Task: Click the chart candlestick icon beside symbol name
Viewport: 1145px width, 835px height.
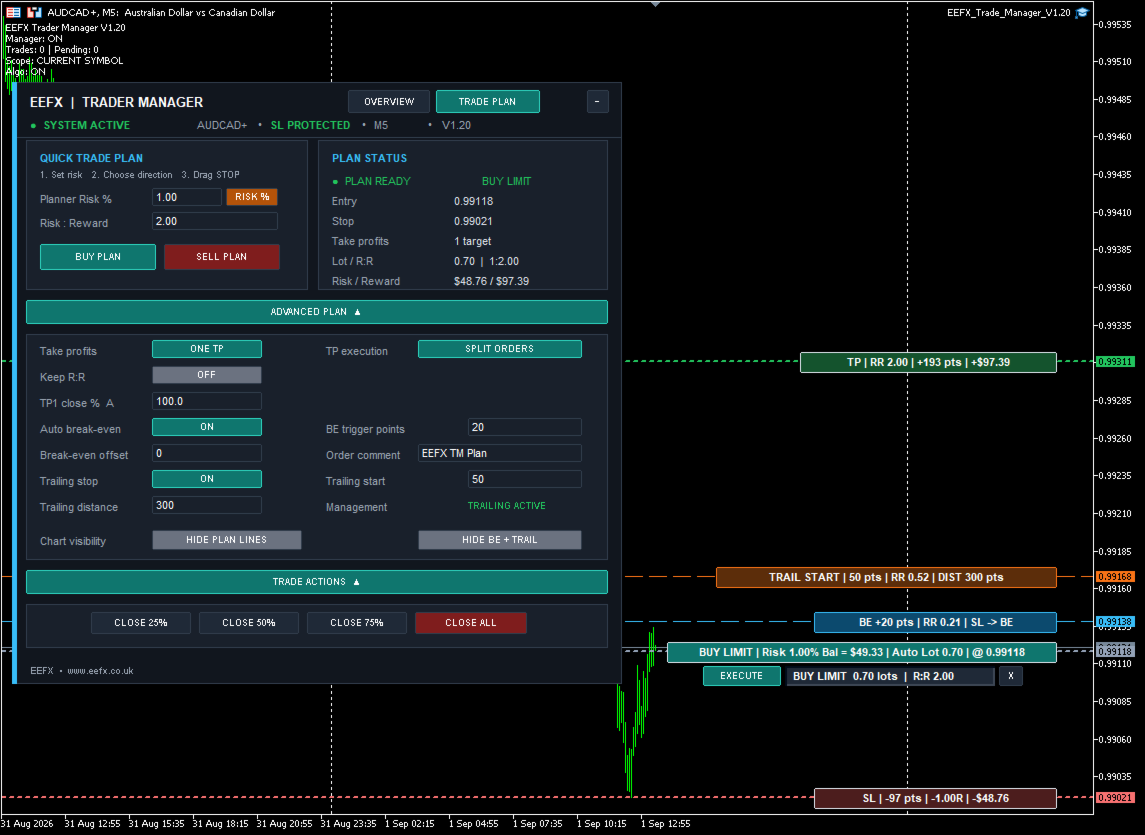Action: 34,12
